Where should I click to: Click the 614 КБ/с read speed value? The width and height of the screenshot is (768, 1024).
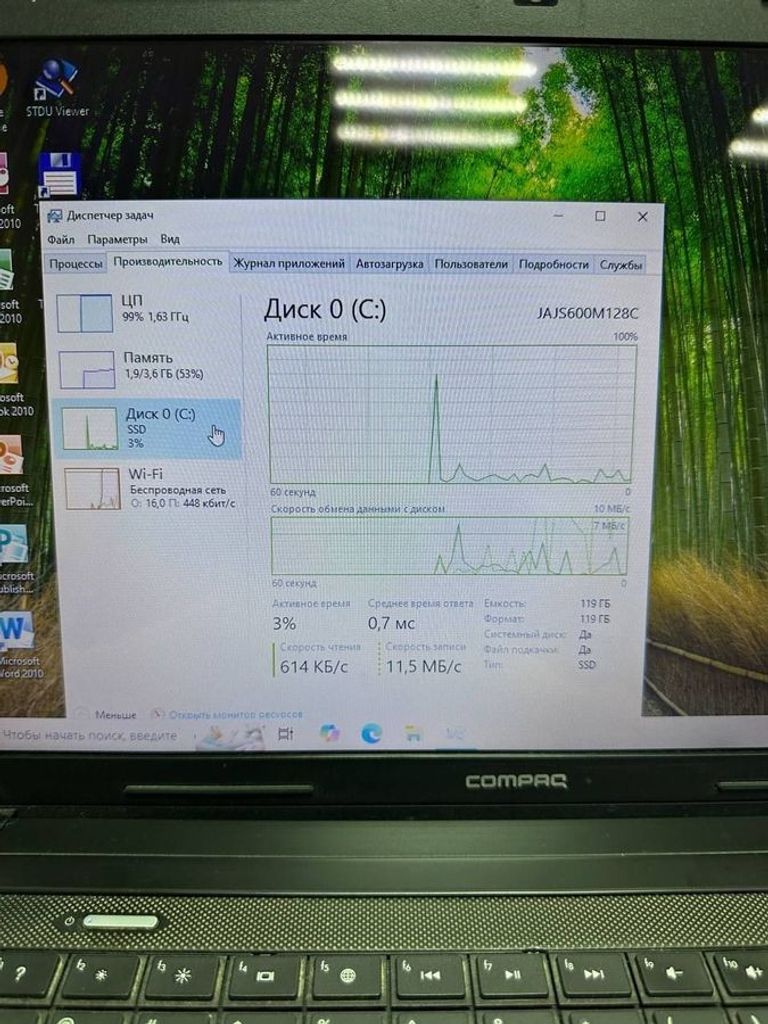pyautogui.click(x=313, y=667)
